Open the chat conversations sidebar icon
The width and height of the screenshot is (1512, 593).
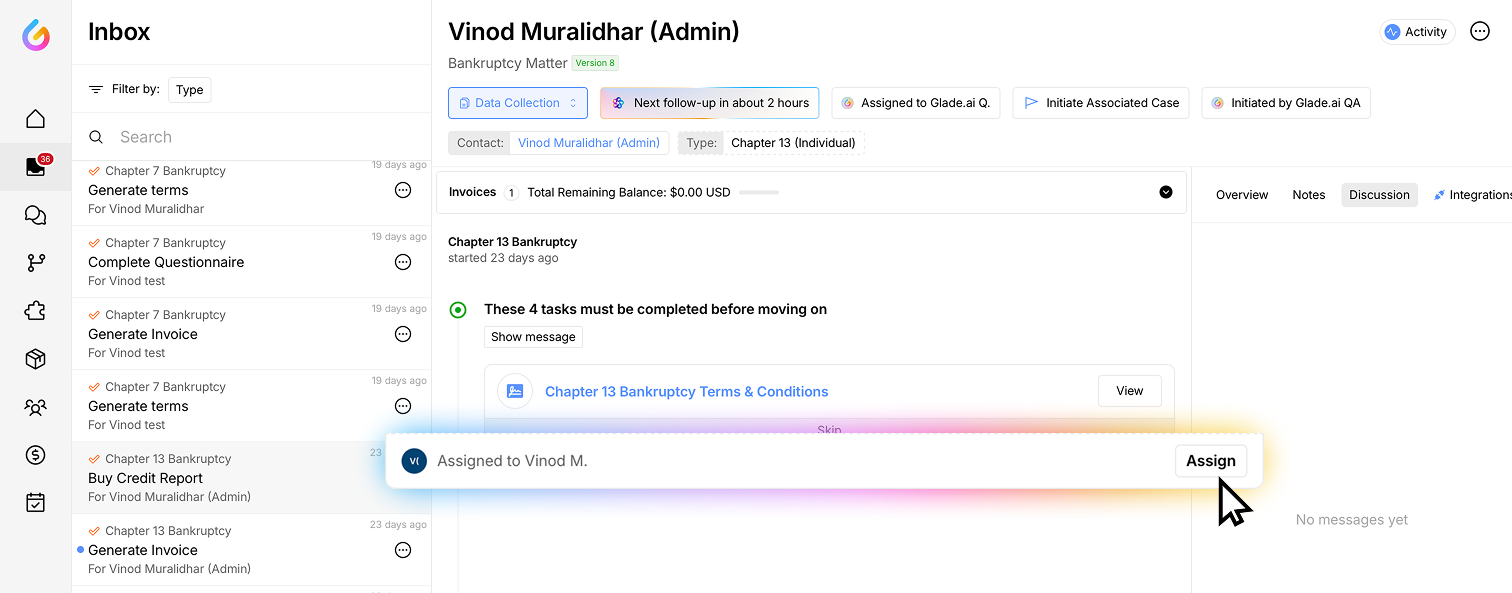click(36, 215)
